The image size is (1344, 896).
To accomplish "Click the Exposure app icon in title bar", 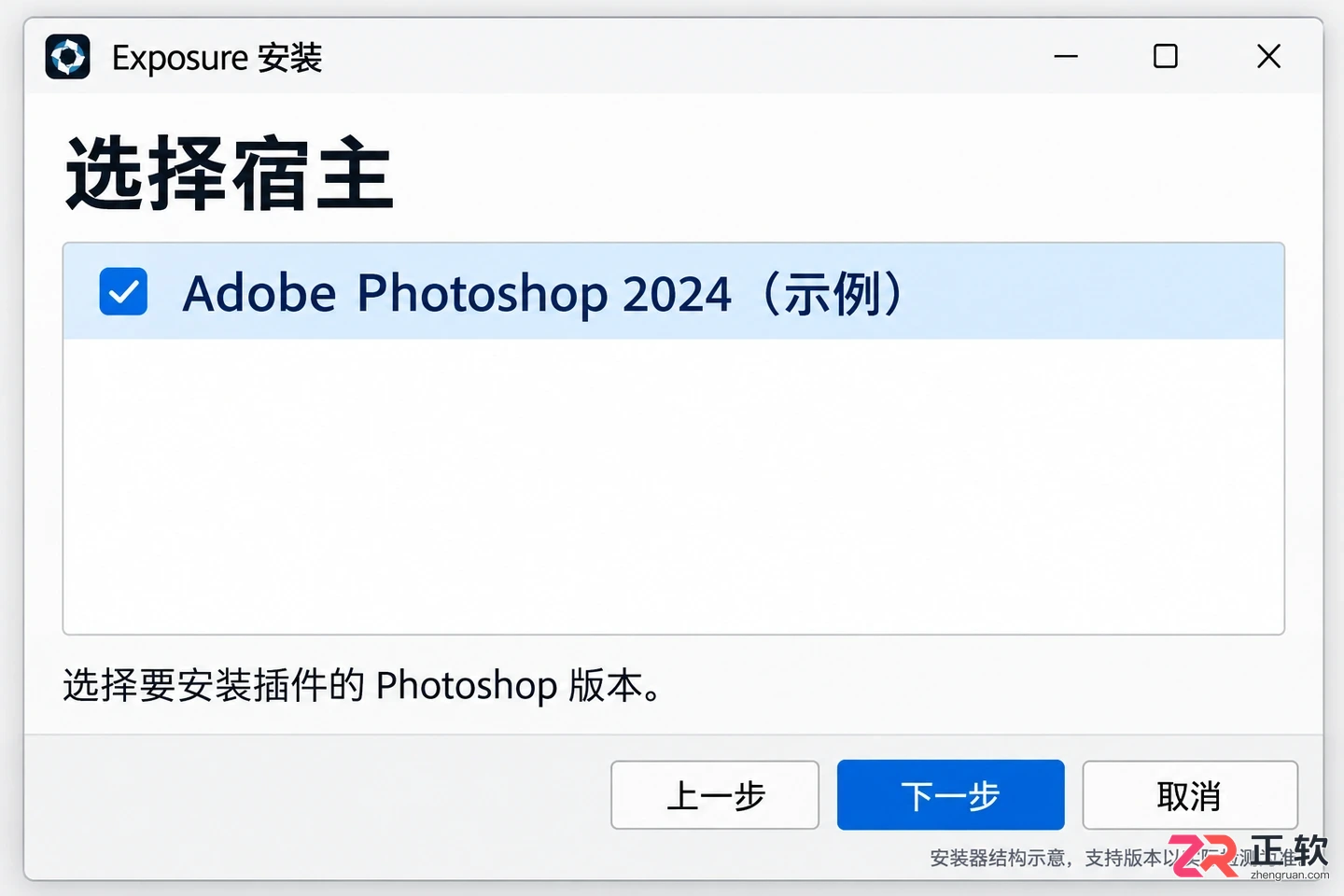I will 68,57.
